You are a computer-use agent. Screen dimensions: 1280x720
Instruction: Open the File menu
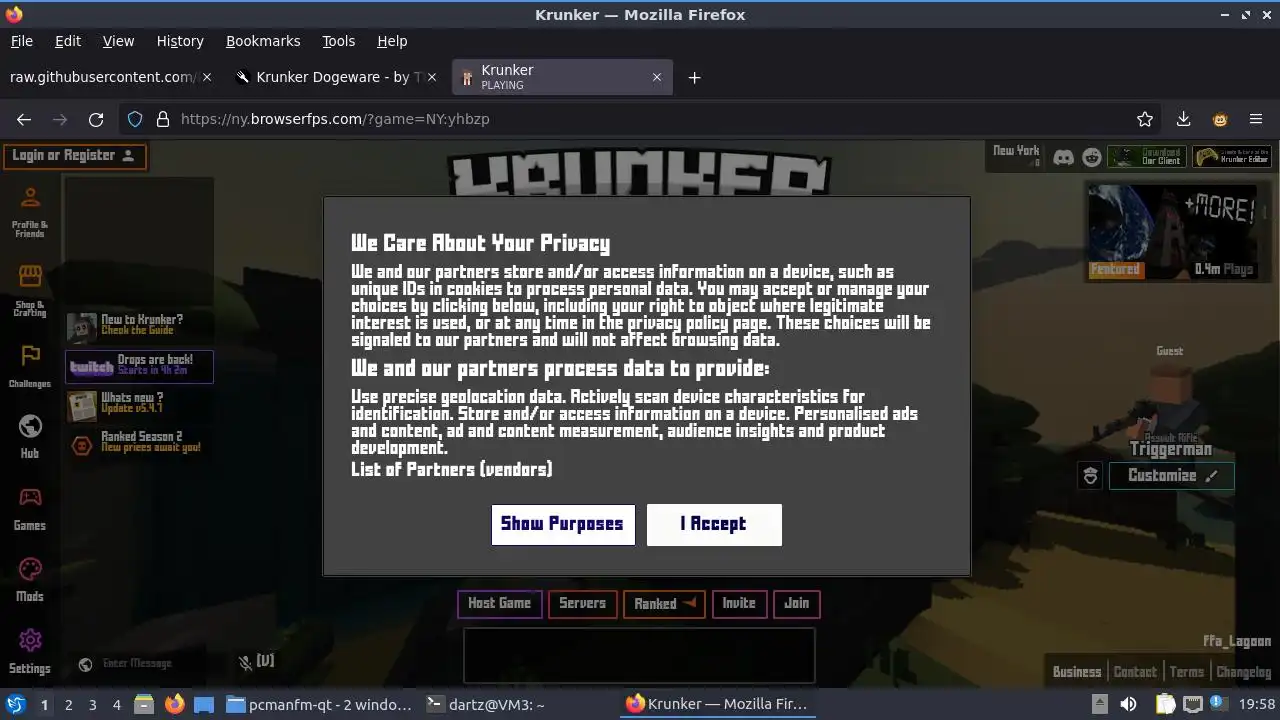pyautogui.click(x=21, y=41)
